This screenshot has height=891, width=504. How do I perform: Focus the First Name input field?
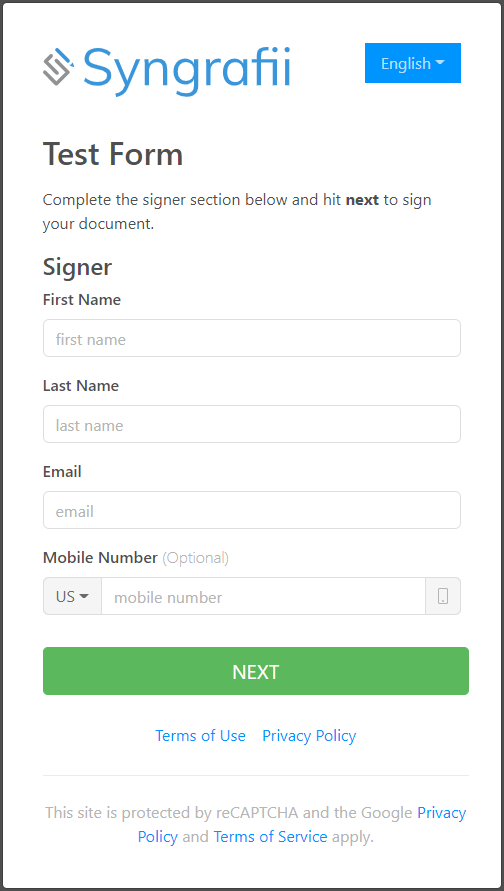252,338
